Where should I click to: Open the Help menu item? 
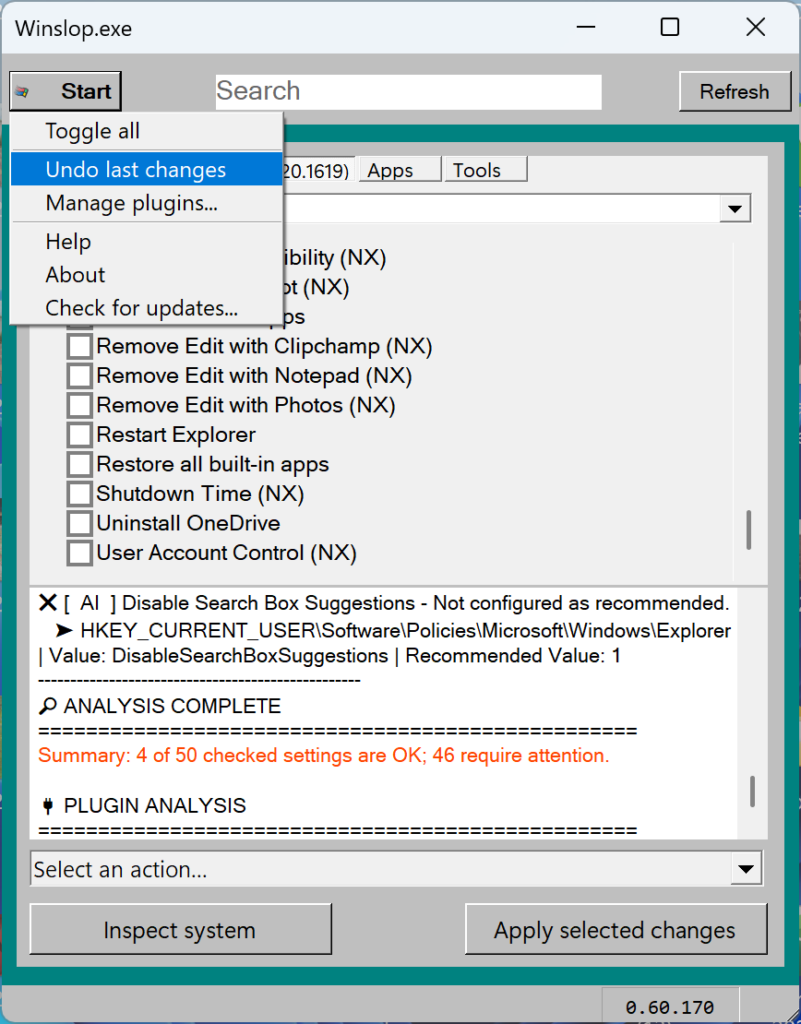[68, 242]
